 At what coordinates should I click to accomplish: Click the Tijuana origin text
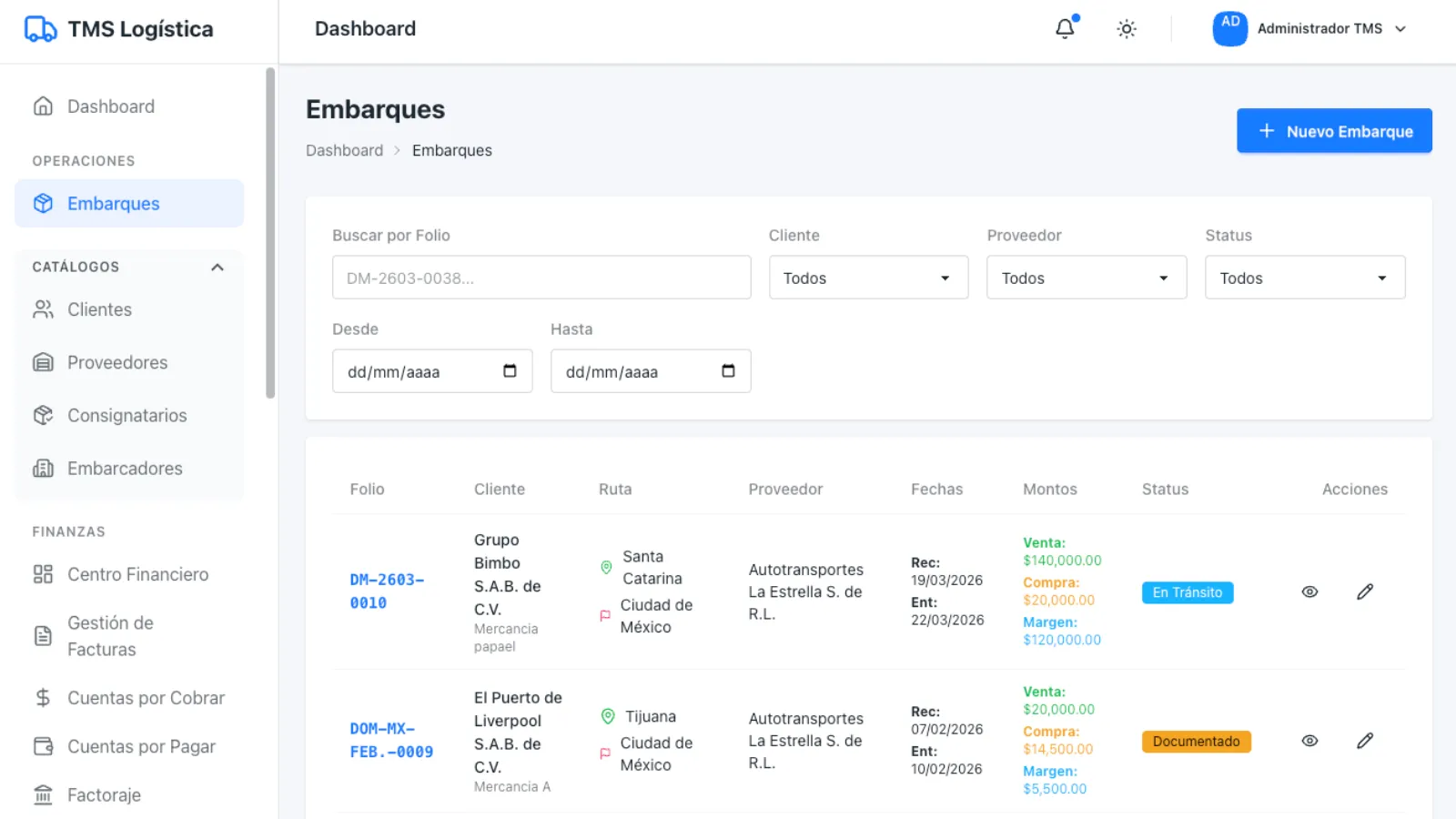coord(651,716)
